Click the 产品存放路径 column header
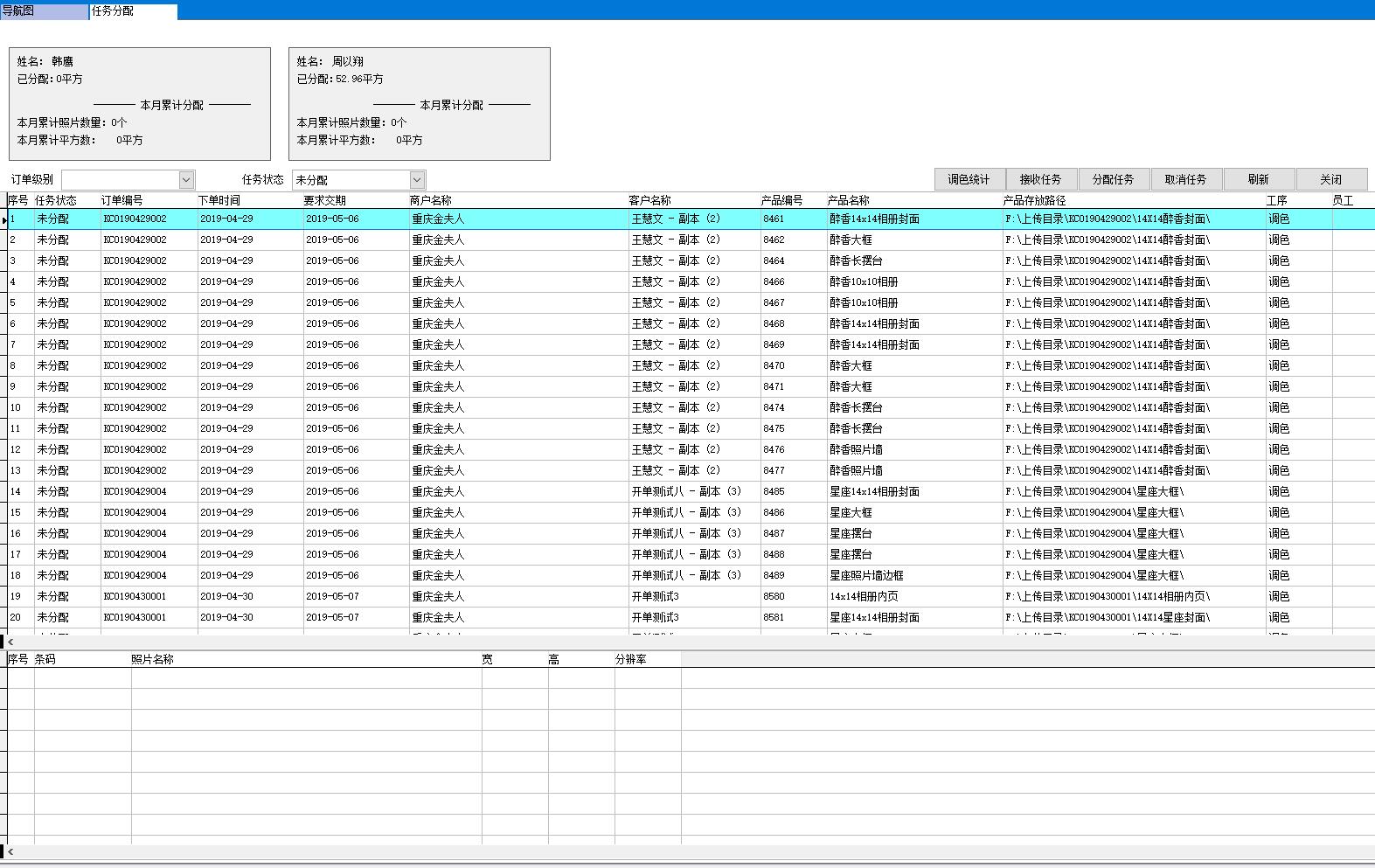 pyautogui.click(x=1034, y=200)
